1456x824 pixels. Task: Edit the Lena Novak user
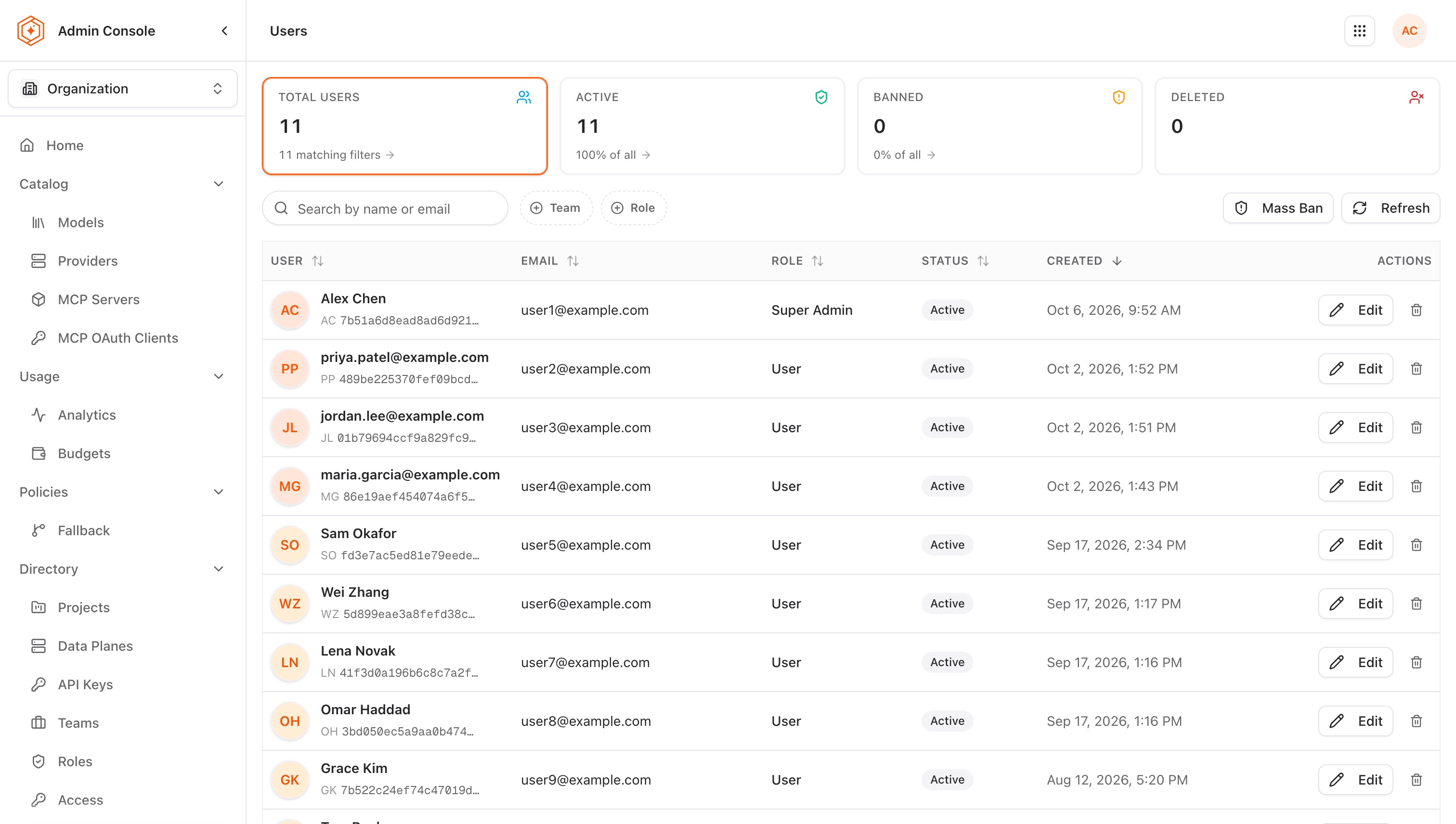[1355, 662]
